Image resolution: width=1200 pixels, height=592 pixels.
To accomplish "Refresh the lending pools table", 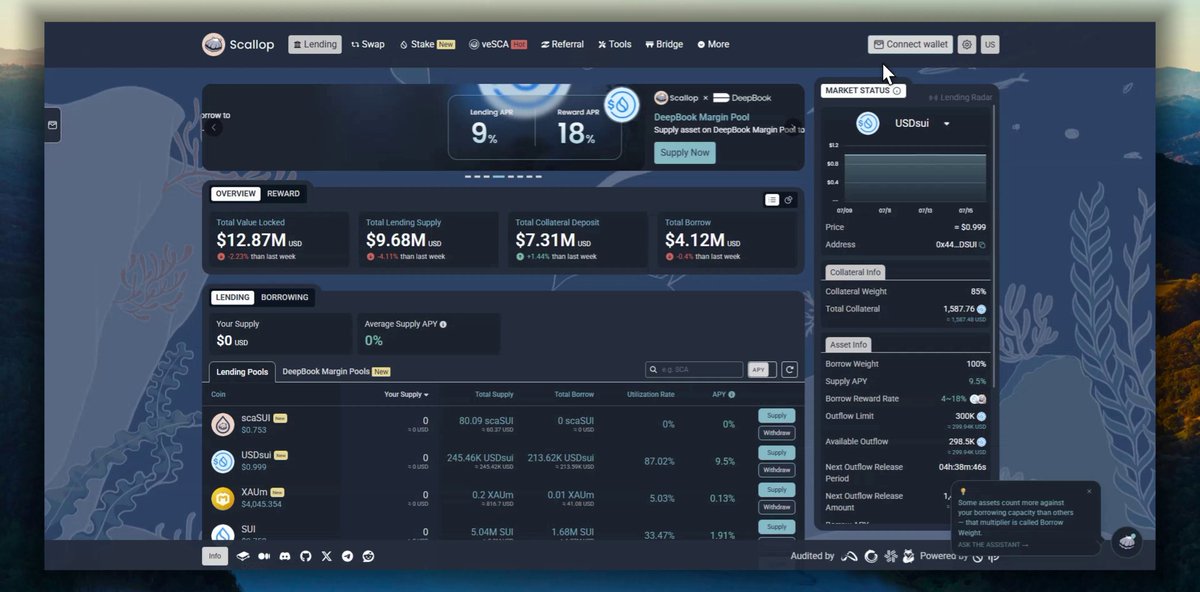I will pyautogui.click(x=789, y=370).
